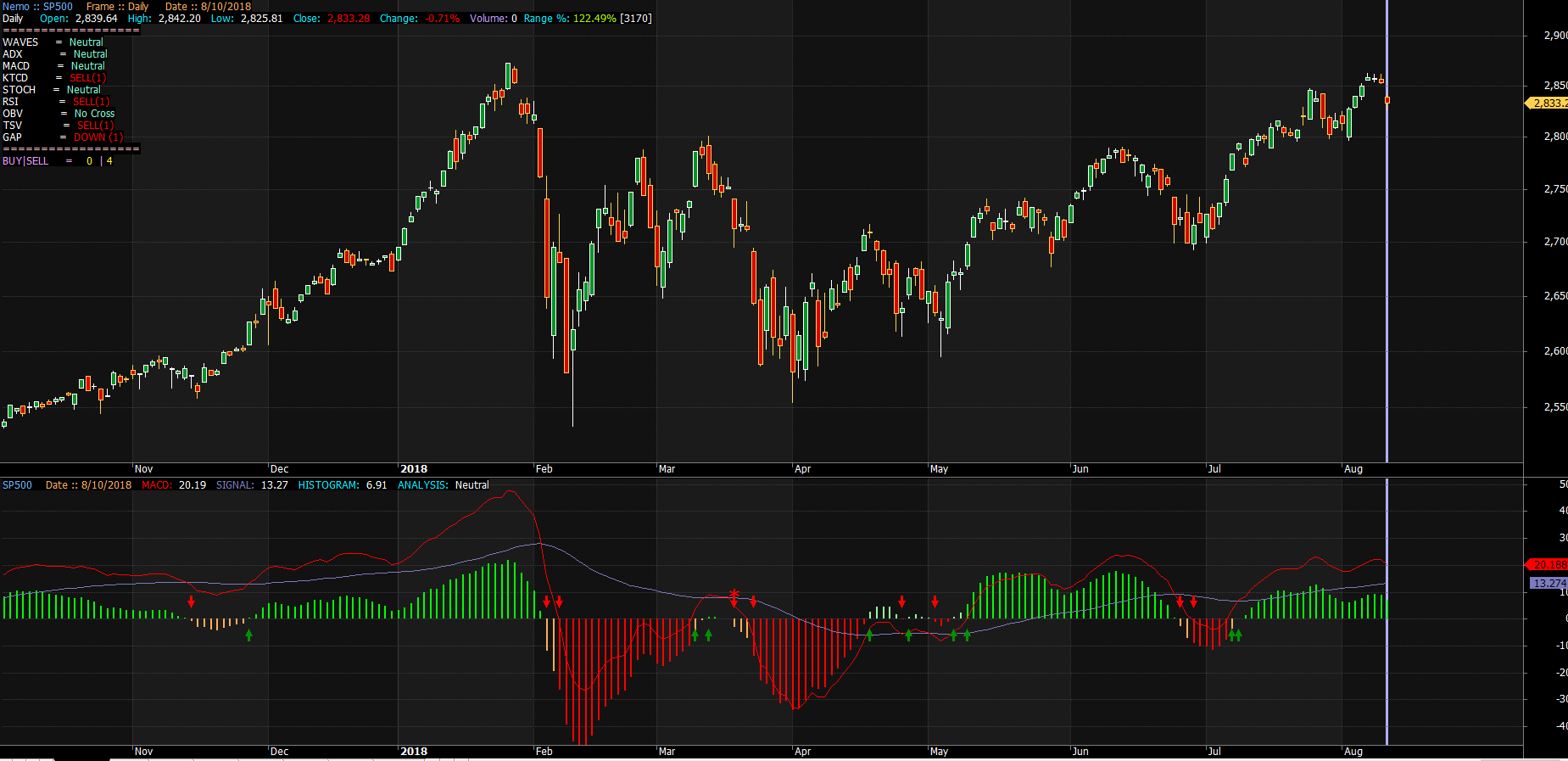1568x761 pixels.
Task: Click the yellow 2,833.2 price tag
Action: [1548, 103]
